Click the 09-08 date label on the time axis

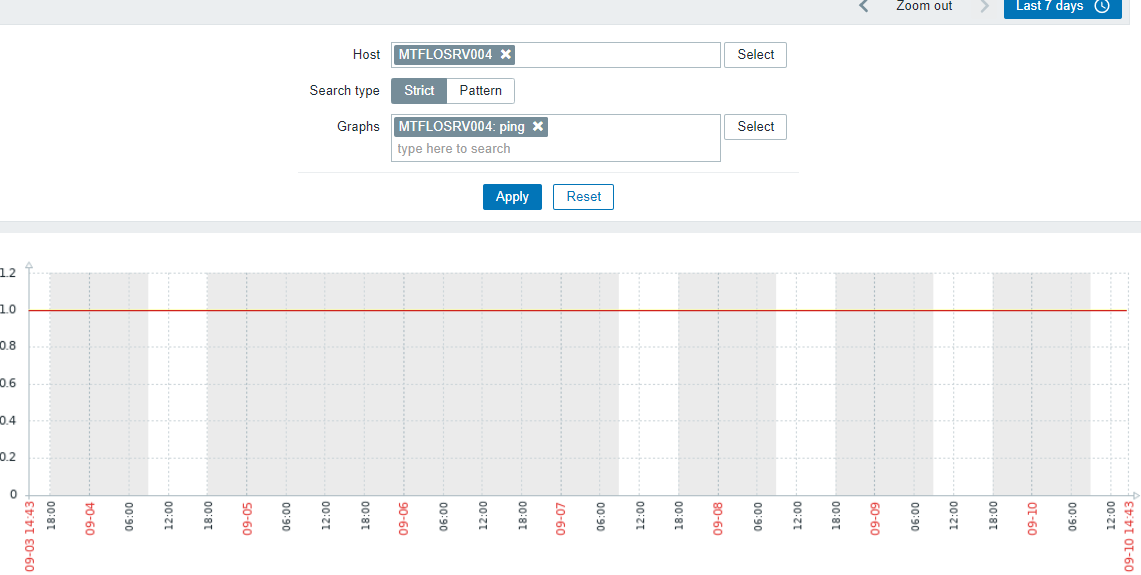pyautogui.click(x=718, y=518)
